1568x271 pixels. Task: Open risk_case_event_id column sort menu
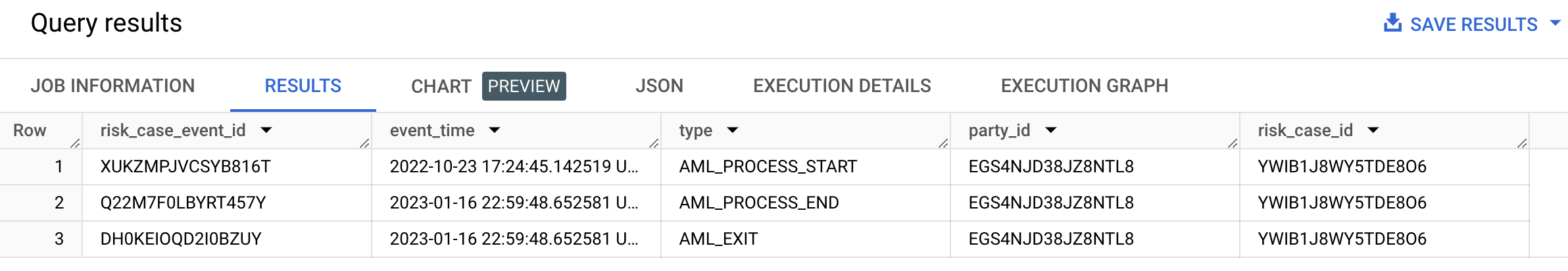(x=266, y=130)
